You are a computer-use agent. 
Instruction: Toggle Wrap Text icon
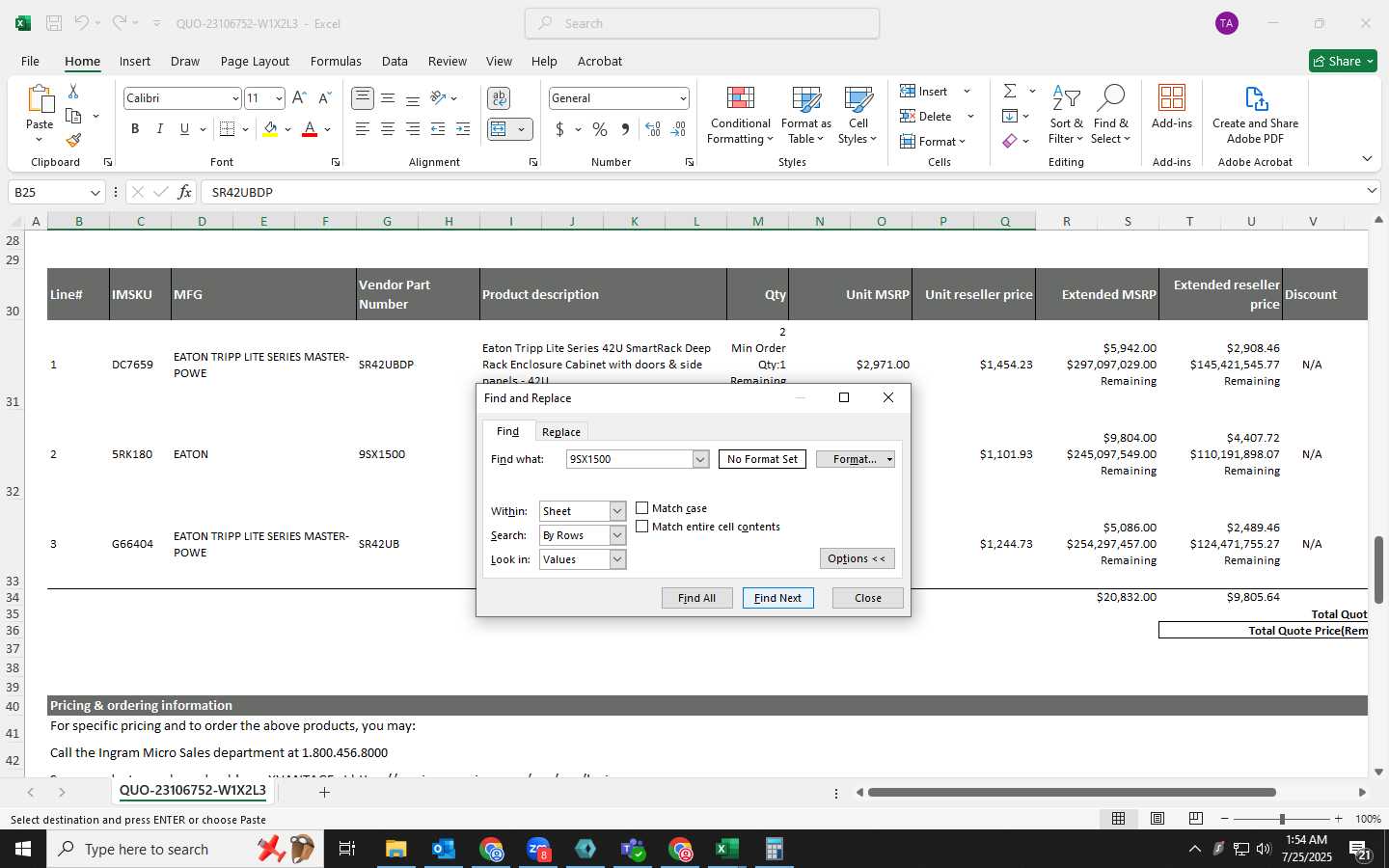pyautogui.click(x=499, y=98)
